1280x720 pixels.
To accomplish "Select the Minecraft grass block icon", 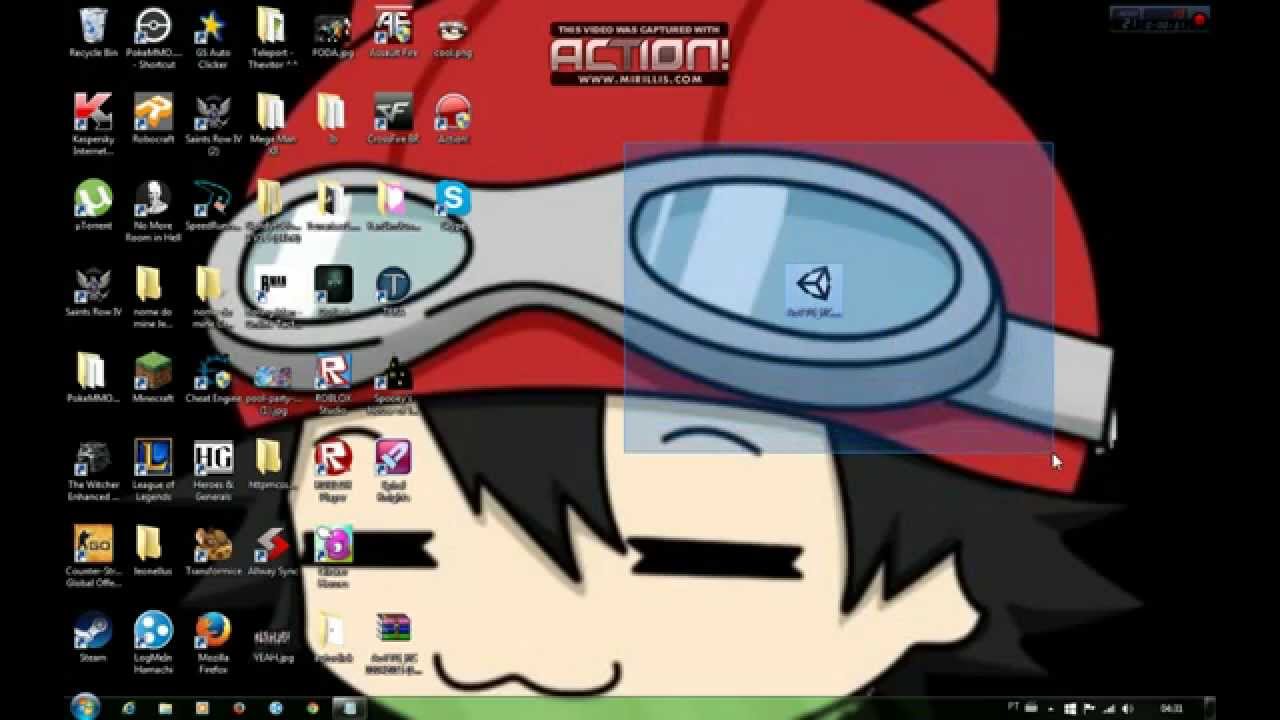I will [153, 378].
